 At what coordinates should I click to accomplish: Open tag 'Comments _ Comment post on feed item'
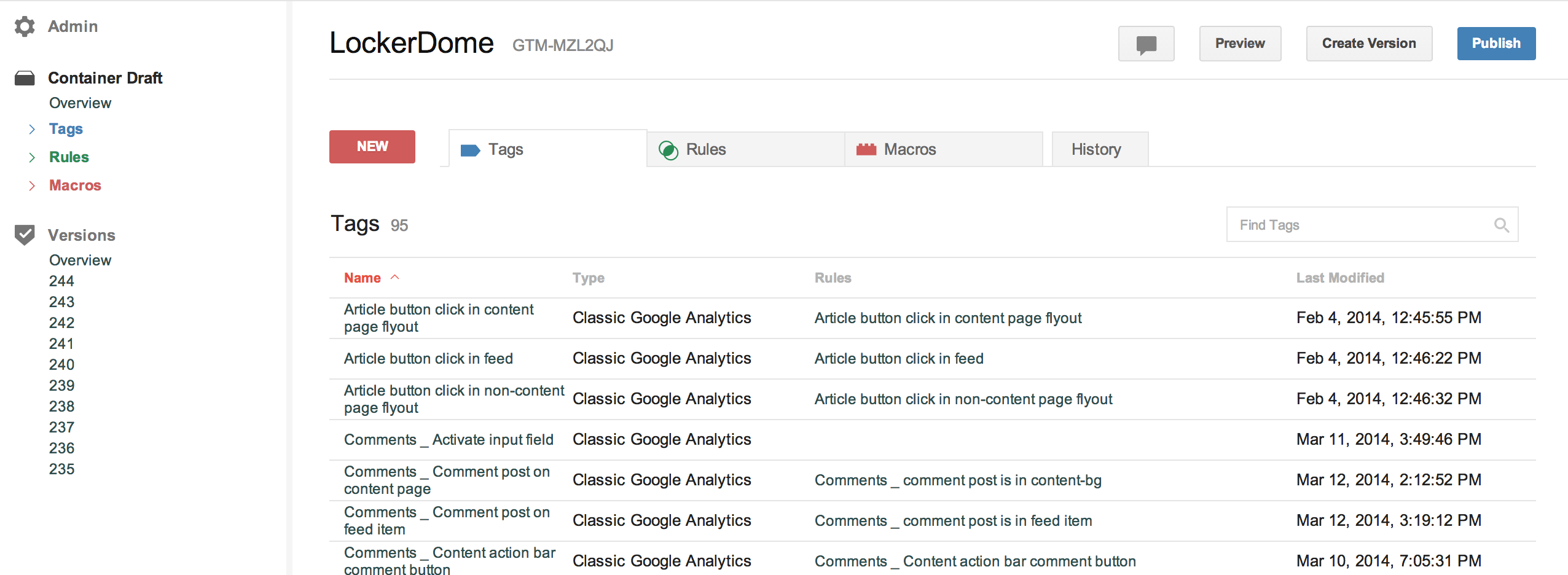click(x=447, y=521)
